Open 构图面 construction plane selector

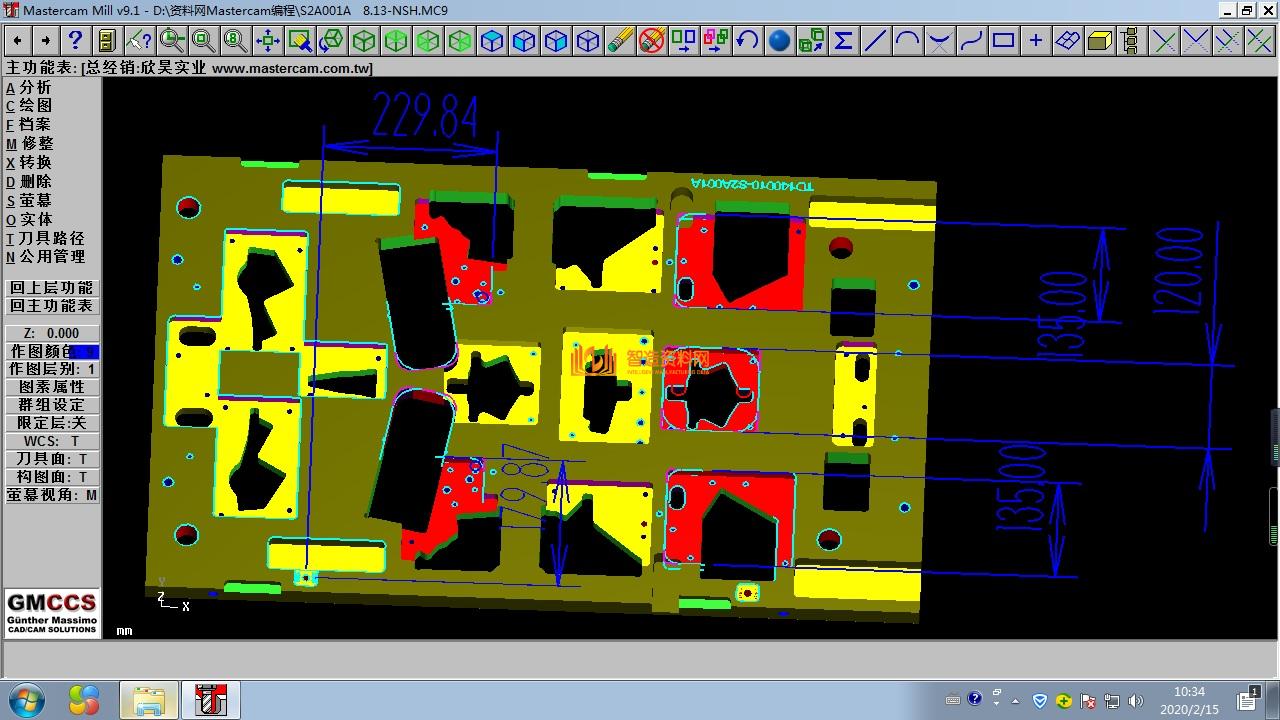52,477
